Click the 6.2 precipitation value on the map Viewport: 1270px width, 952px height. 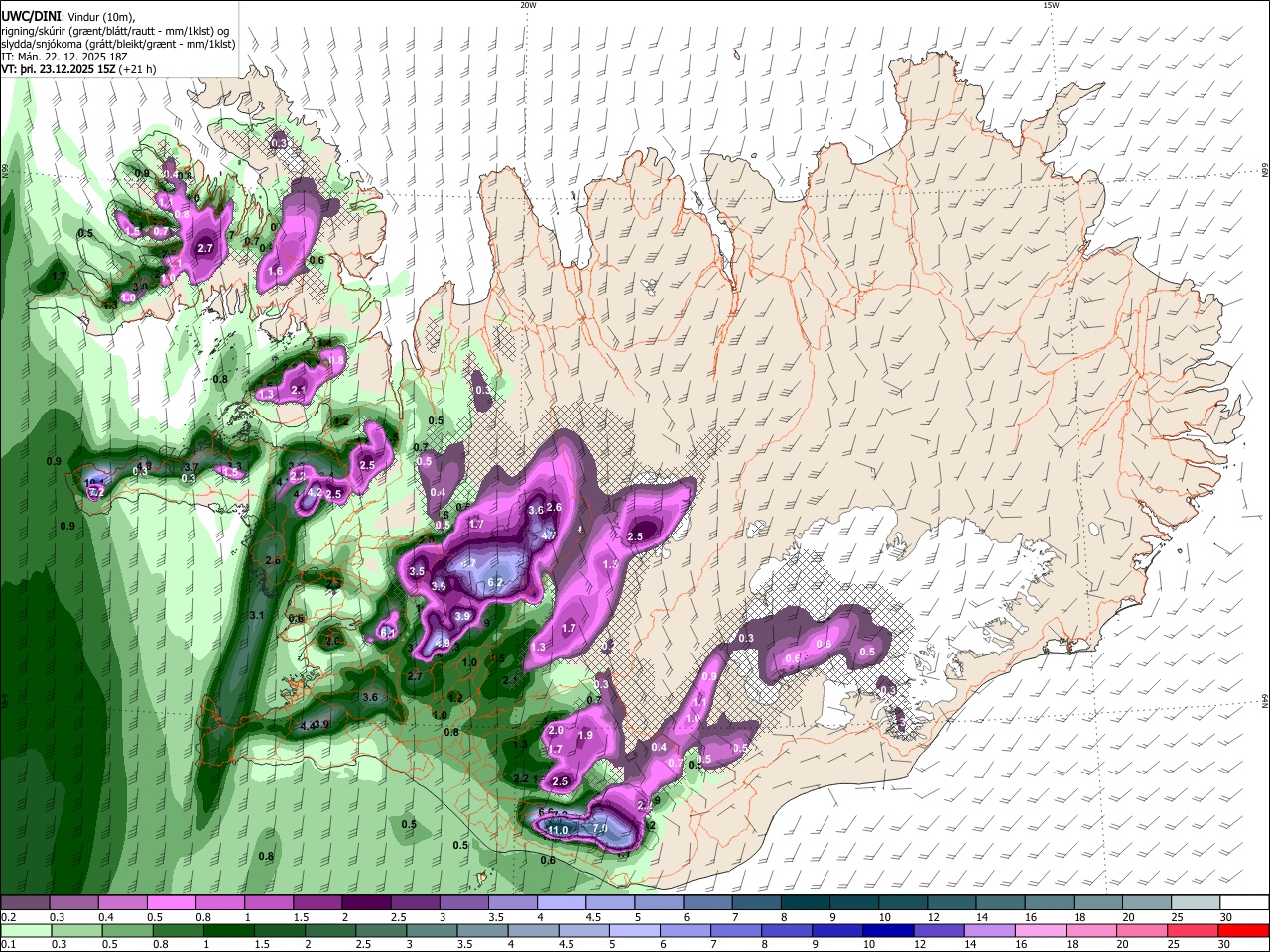(x=497, y=582)
